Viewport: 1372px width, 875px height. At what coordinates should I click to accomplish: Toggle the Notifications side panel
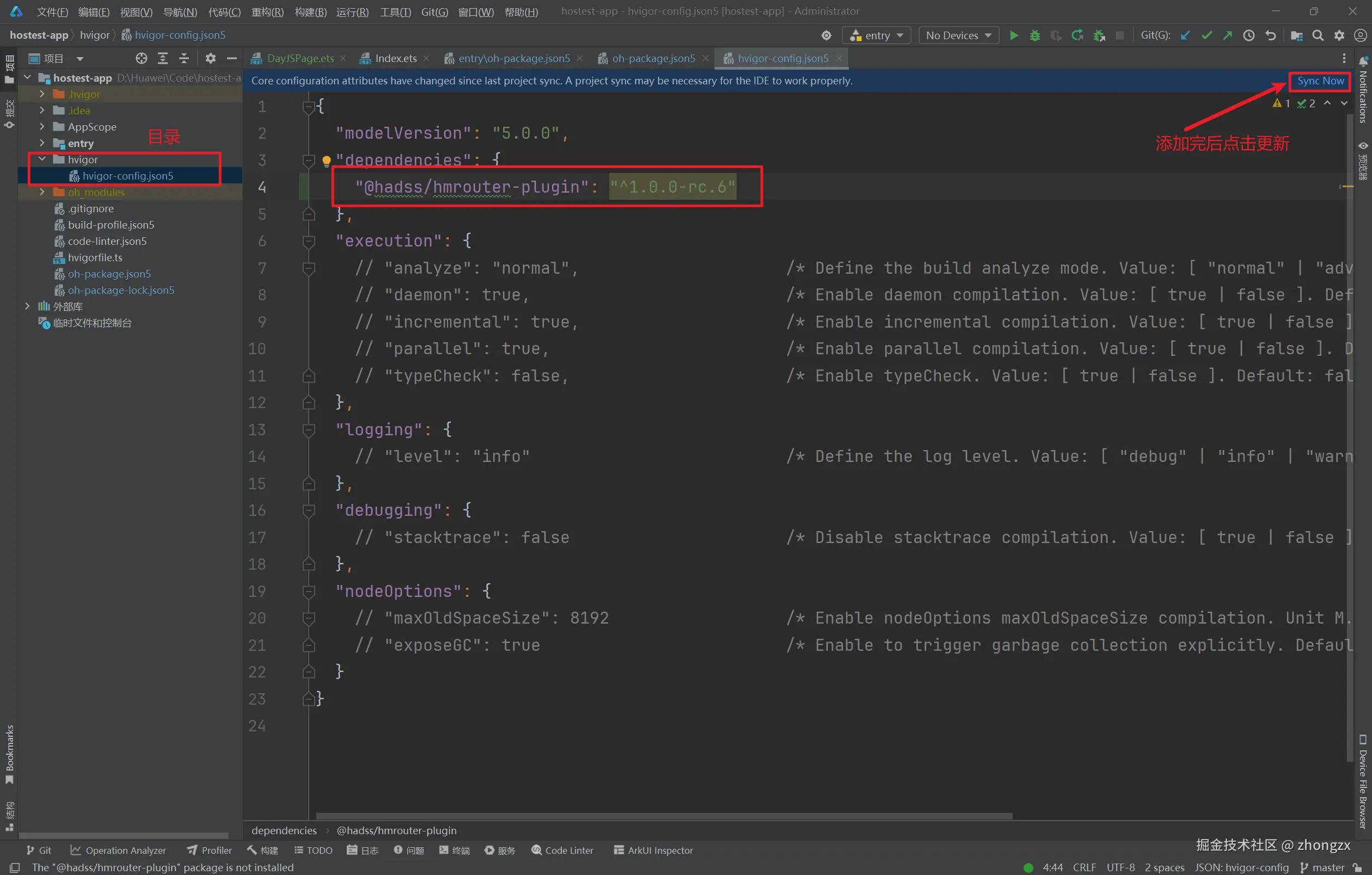tap(1363, 91)
